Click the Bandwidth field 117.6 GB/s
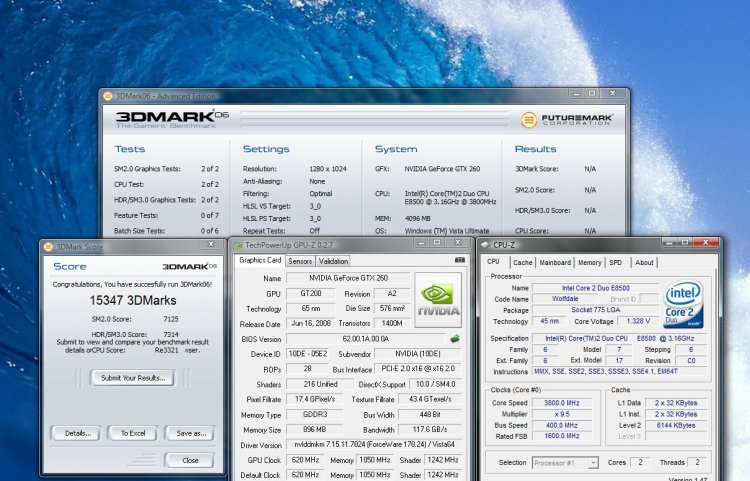Viewport: 750px width, 481px height. tap(430, 429)
